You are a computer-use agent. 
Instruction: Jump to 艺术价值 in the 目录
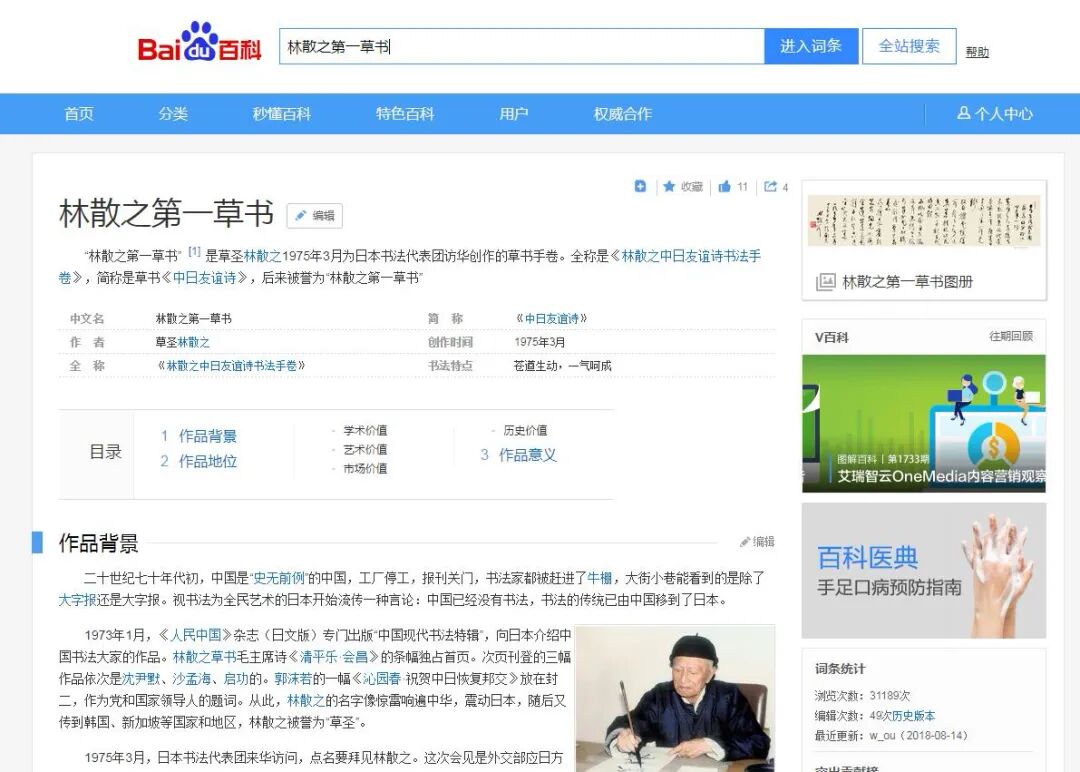365,450
